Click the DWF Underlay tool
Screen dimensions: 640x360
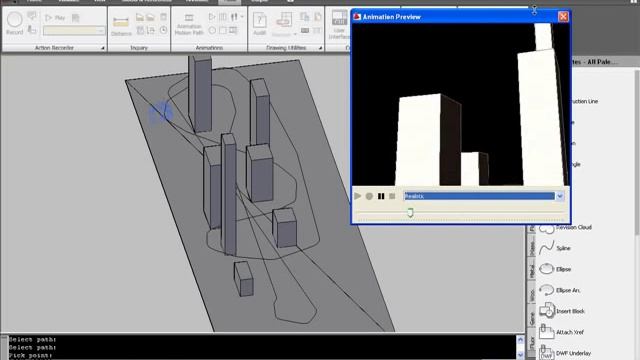click(565, 353)
